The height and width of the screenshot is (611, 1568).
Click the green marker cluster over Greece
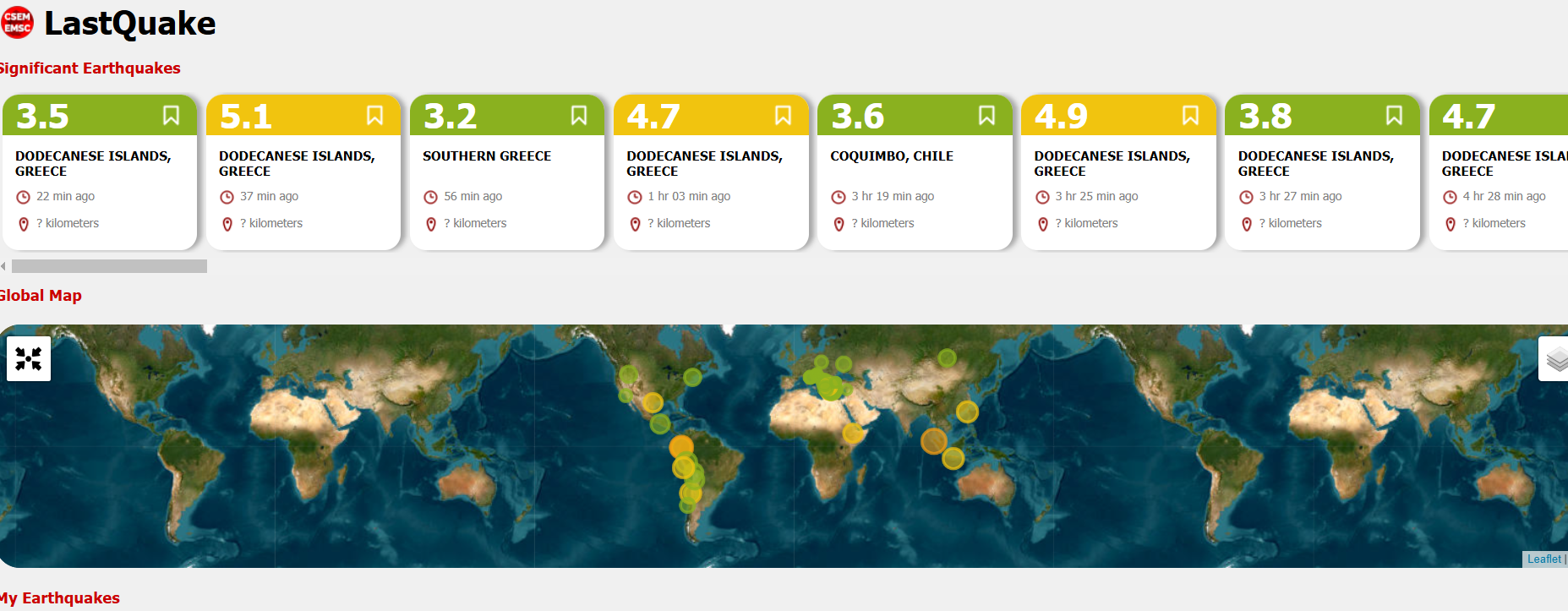click(830, 388)
